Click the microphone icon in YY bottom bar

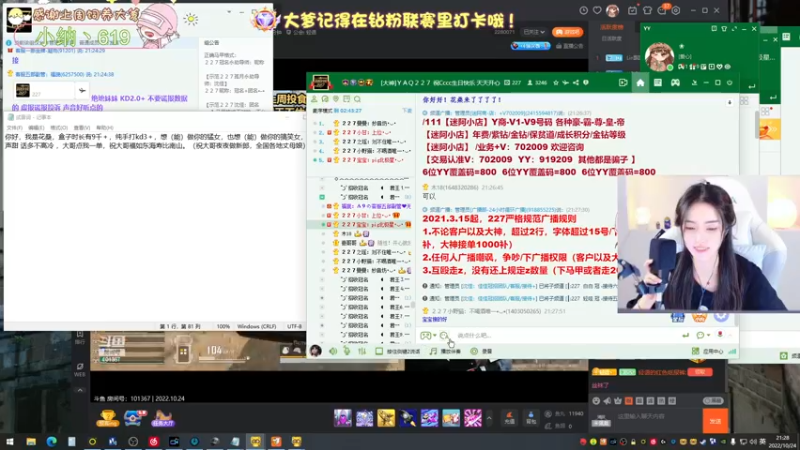click(347, 351)
